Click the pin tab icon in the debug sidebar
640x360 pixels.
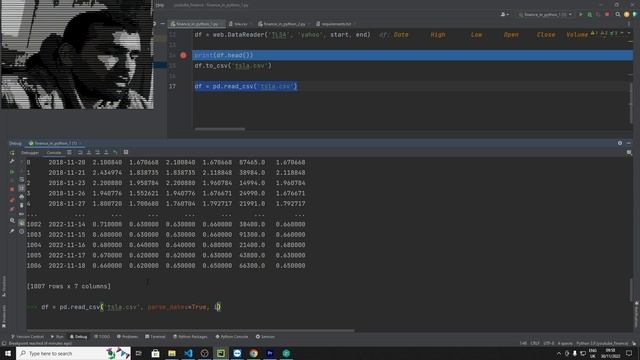coord(12,231)
